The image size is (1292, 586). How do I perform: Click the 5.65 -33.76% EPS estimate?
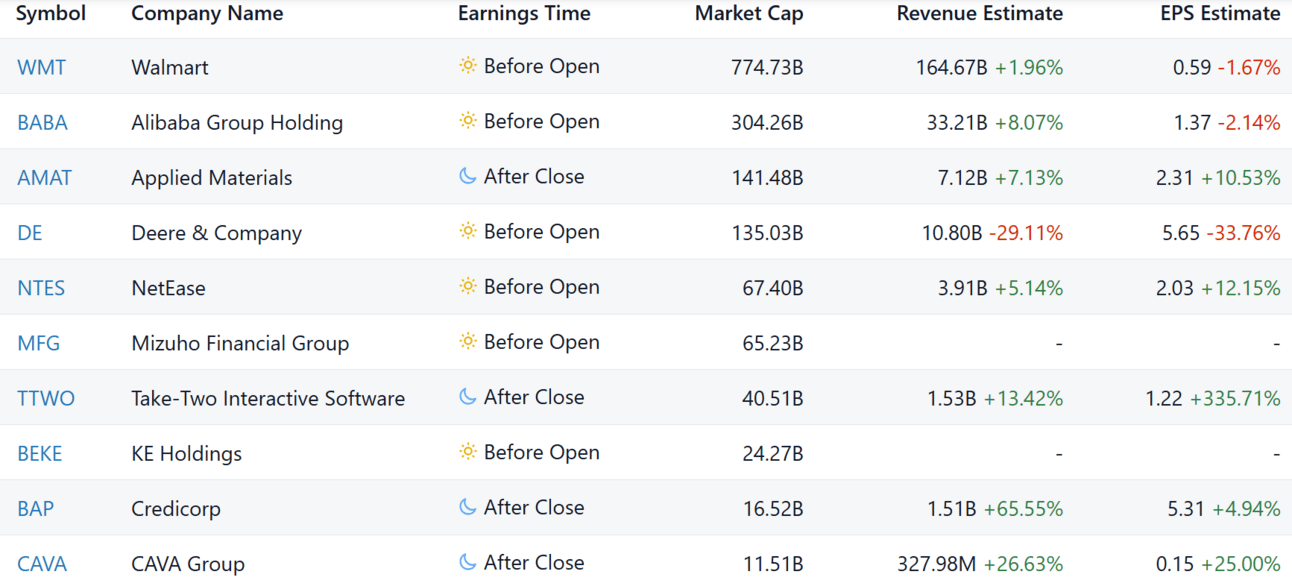tap(1221, 232)
